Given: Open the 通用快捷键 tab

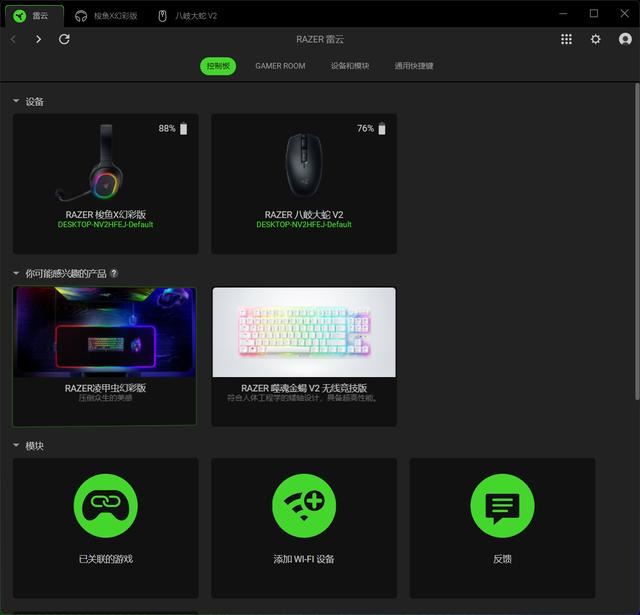Looking at the screenshot, I should (x=414, y=66).
